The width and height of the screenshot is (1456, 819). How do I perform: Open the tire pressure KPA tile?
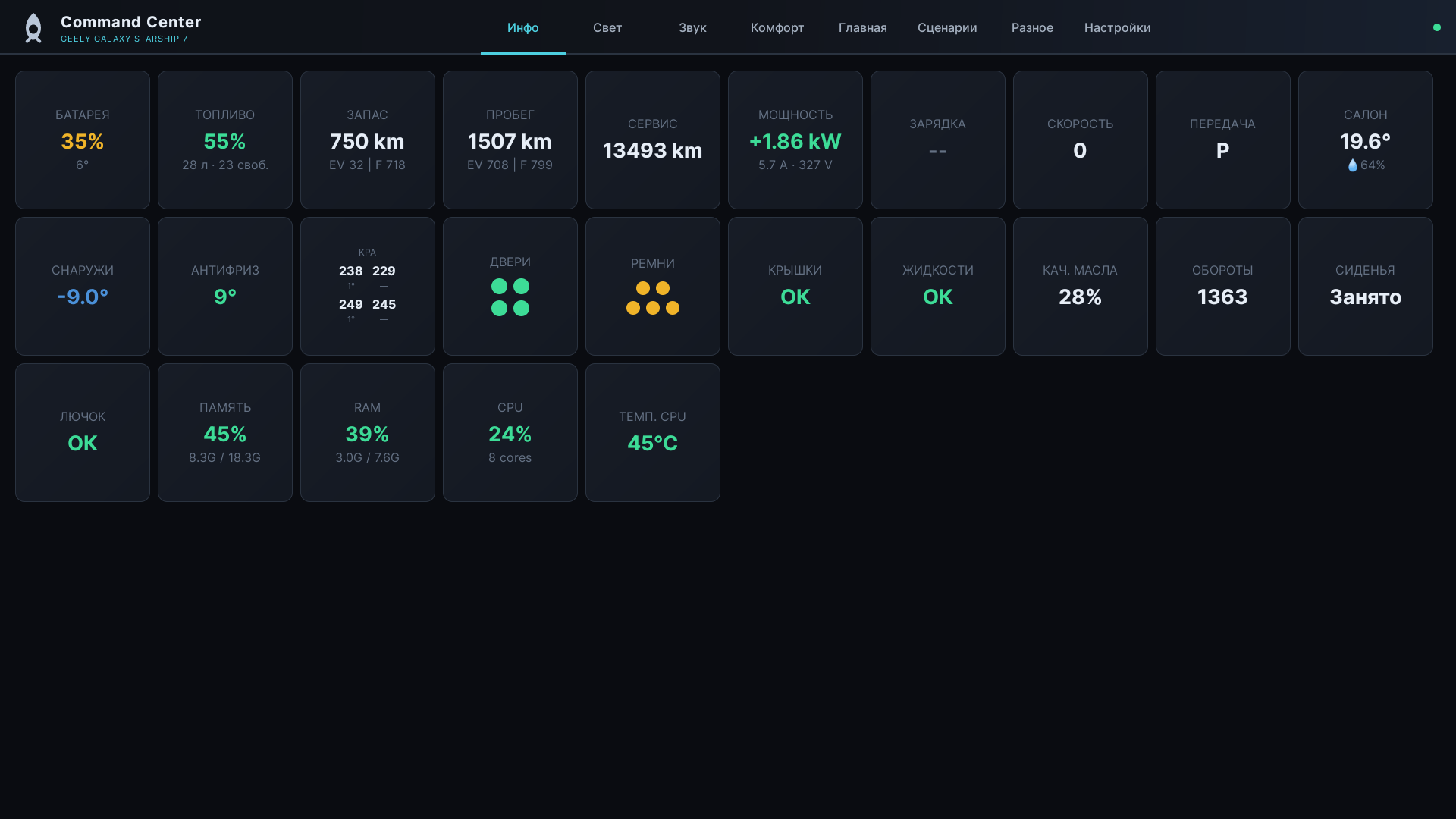(367, 287)
